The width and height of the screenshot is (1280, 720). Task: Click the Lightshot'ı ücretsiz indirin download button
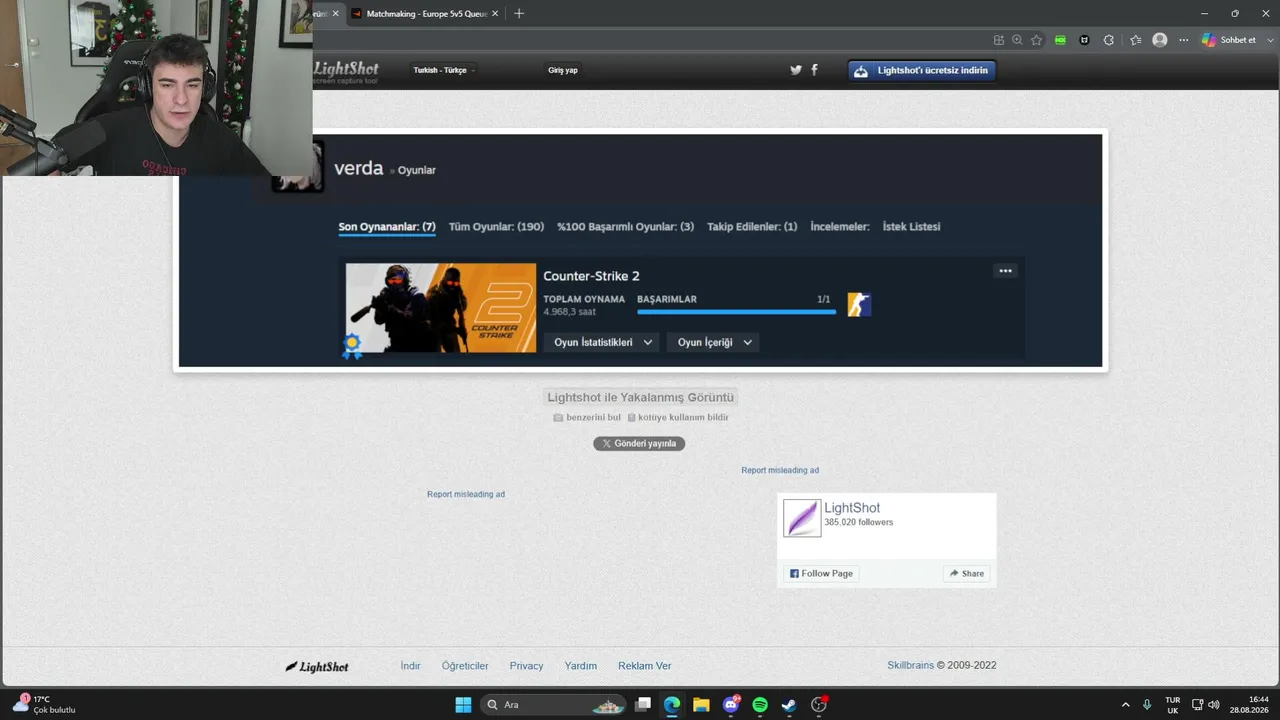(x=922, y=71)
